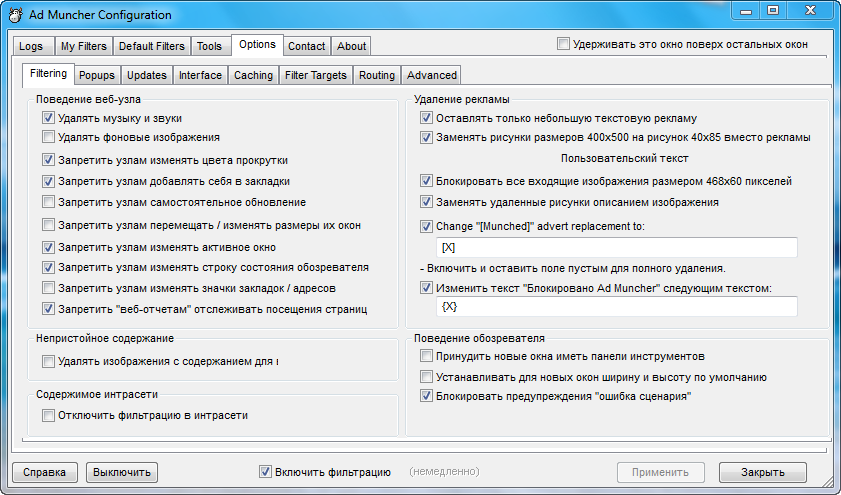Image resolution: width=841 pixels, height=495 pixels.
Task: Click the {X} blocked text input field
Action: point(615,307)
